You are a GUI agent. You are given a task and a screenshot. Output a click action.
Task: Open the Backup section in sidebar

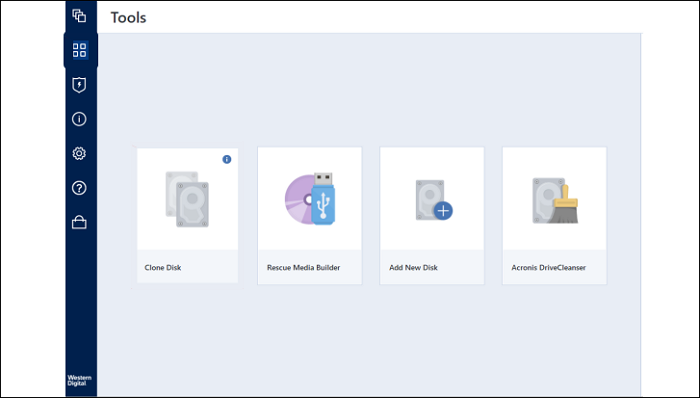(79, 16)
